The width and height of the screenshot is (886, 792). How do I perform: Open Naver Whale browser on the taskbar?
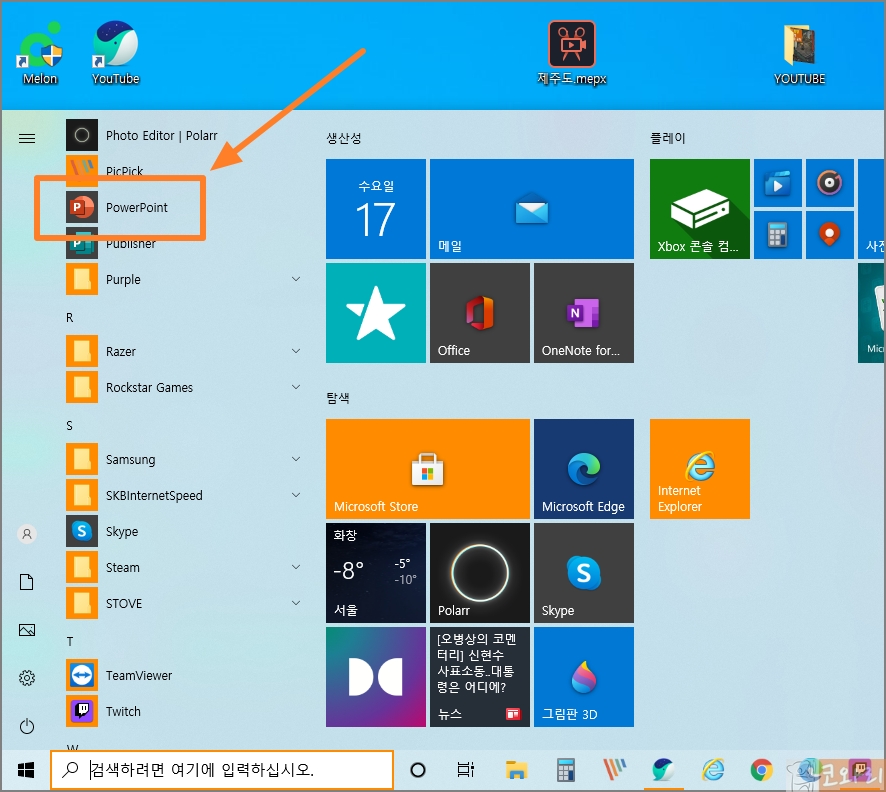coord(663,769)
